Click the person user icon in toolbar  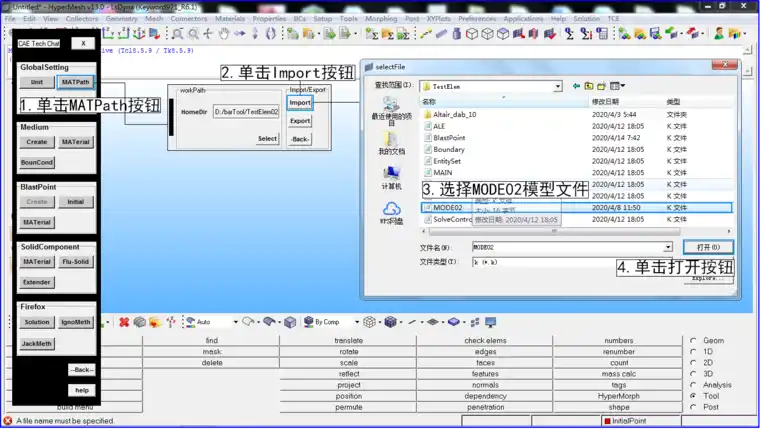tap(719, 33)
